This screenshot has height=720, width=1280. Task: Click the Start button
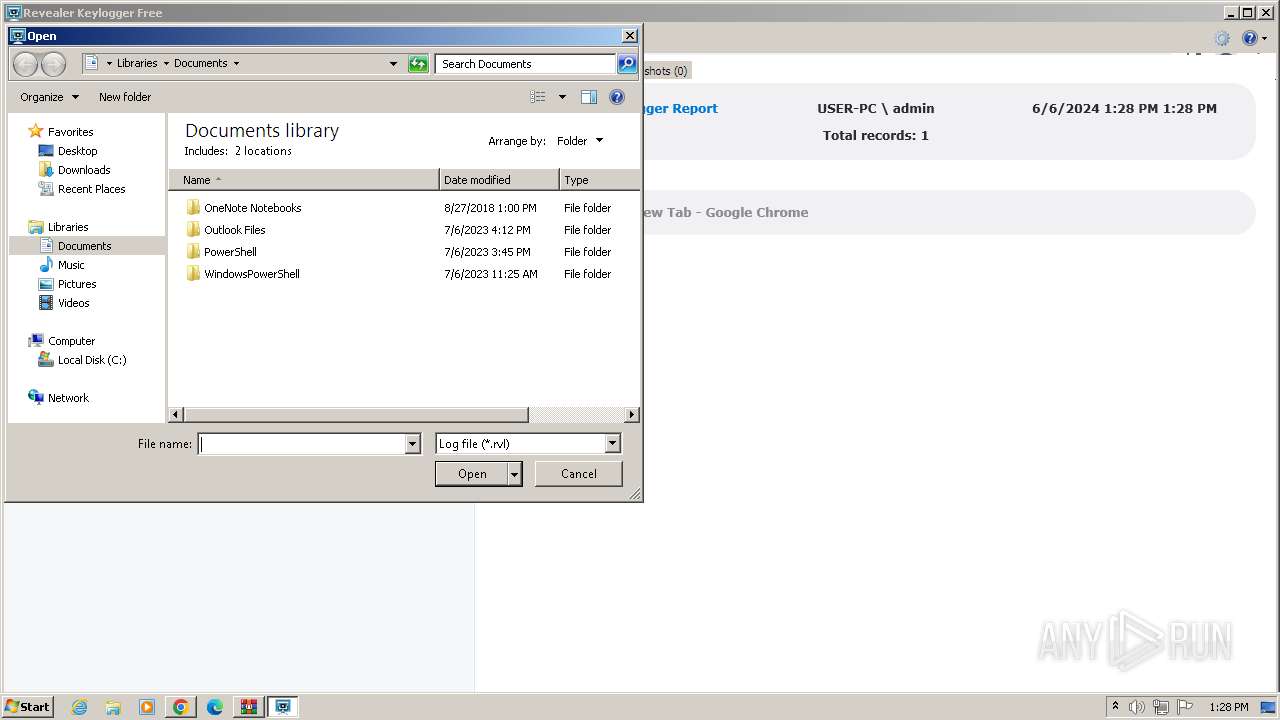pyautogui.click(x=27, y=707)
